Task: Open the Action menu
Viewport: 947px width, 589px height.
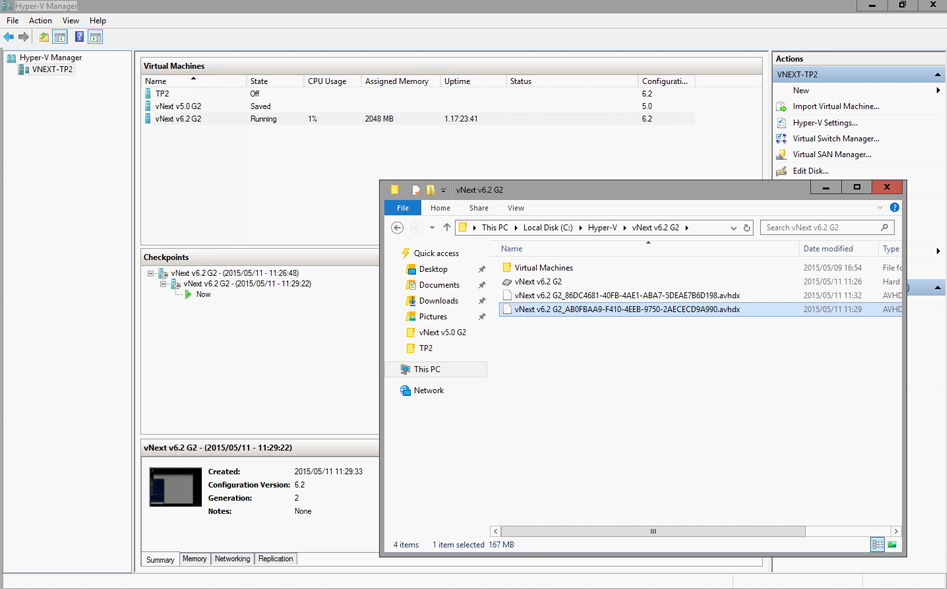Action: coord(40,21)
